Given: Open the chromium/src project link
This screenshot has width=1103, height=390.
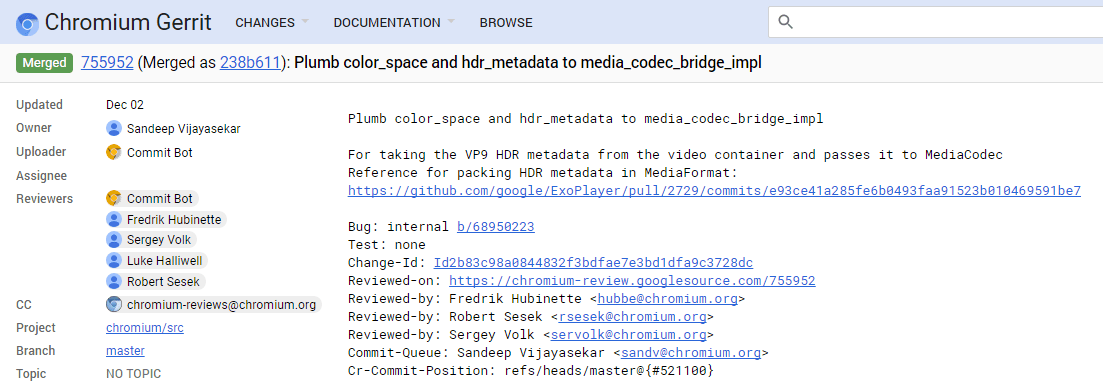Looking at the screenshot, I should pos(145,328).
